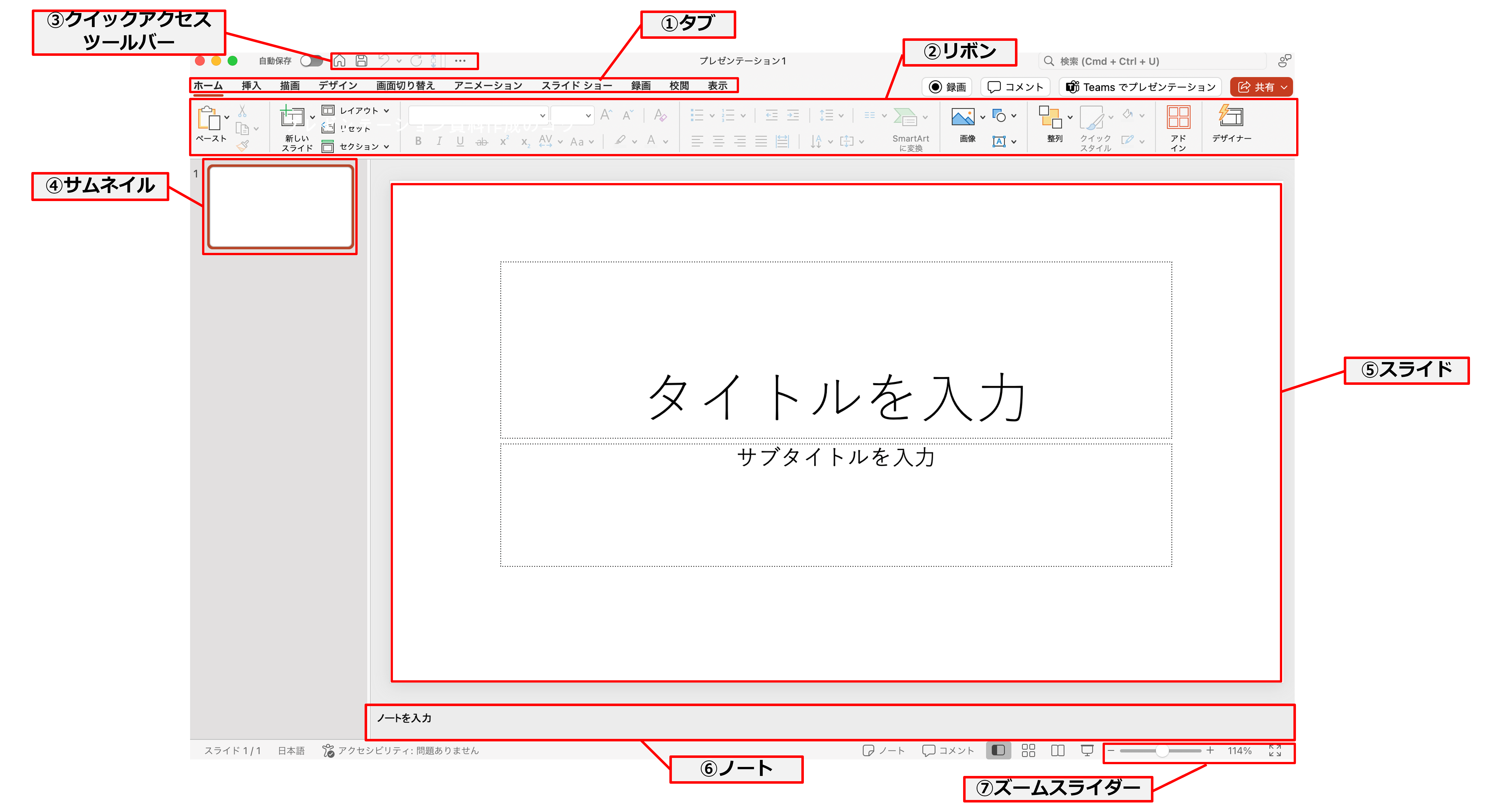Decrease font size with the smaller A icon
This screenshot has width=1485, height=812.
coord(628,115)
